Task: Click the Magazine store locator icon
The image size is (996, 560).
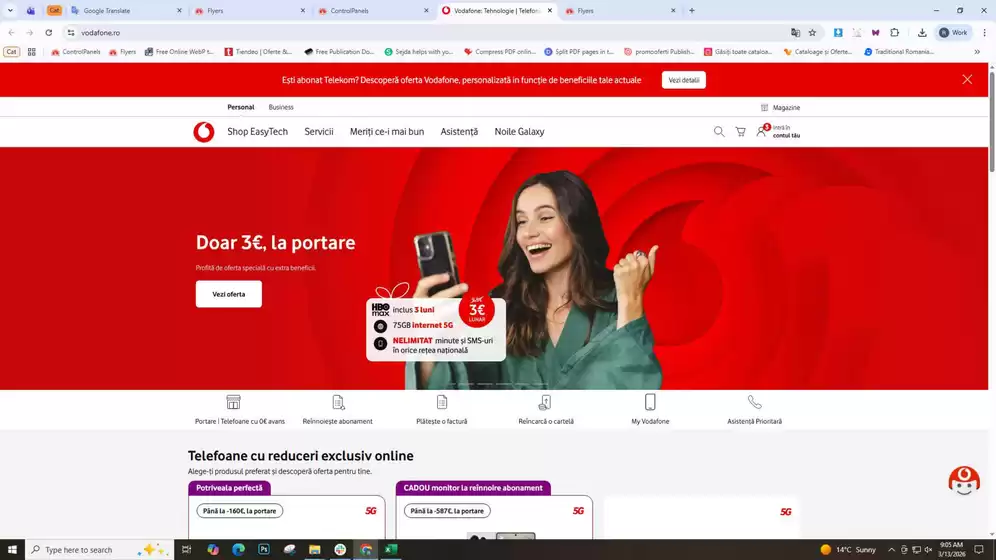Action: click(x=764, y=107)
